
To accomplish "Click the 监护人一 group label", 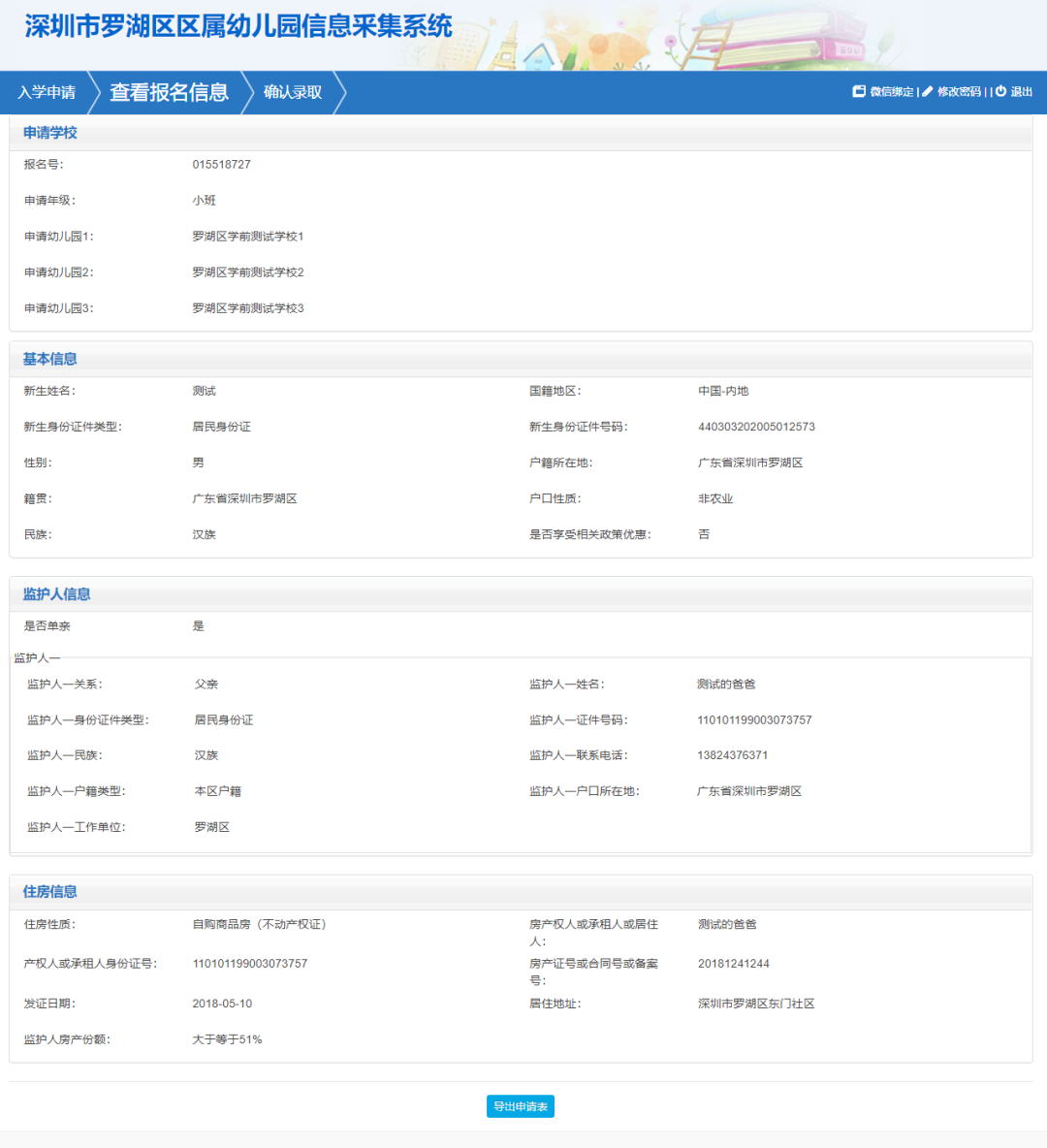I will pos(36,656).
